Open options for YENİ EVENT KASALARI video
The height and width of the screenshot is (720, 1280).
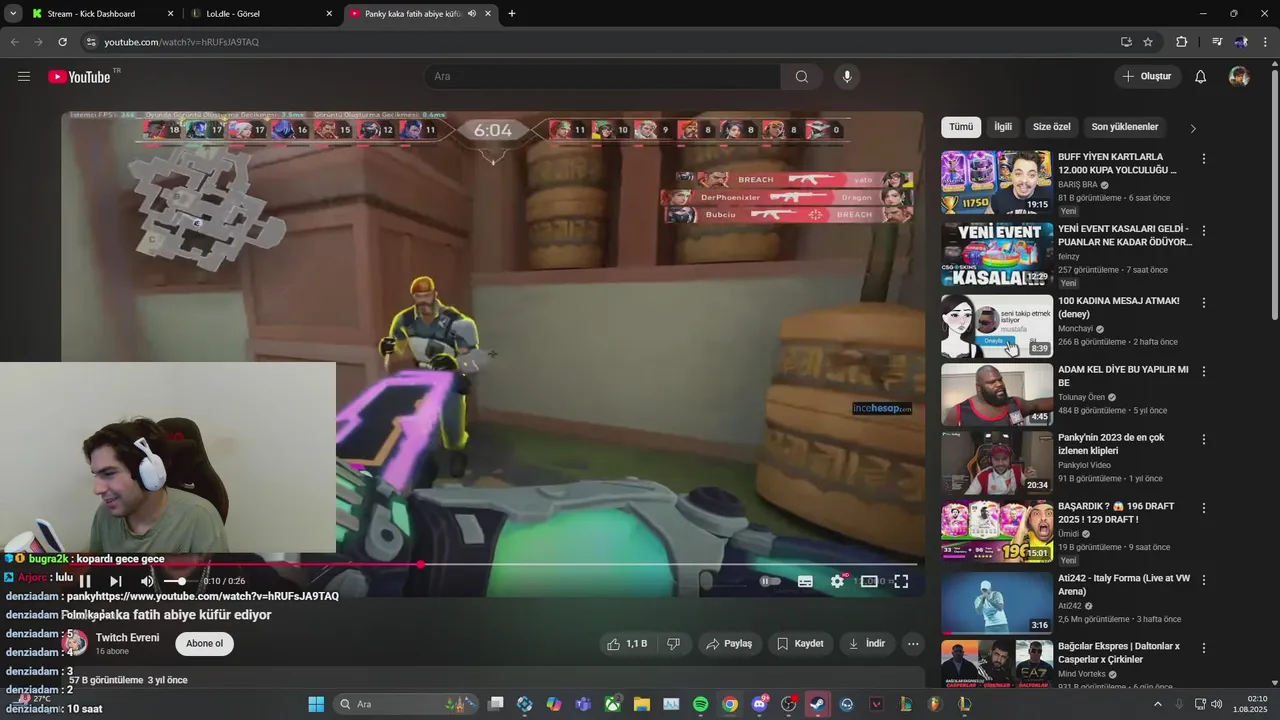coord(1204,231)
